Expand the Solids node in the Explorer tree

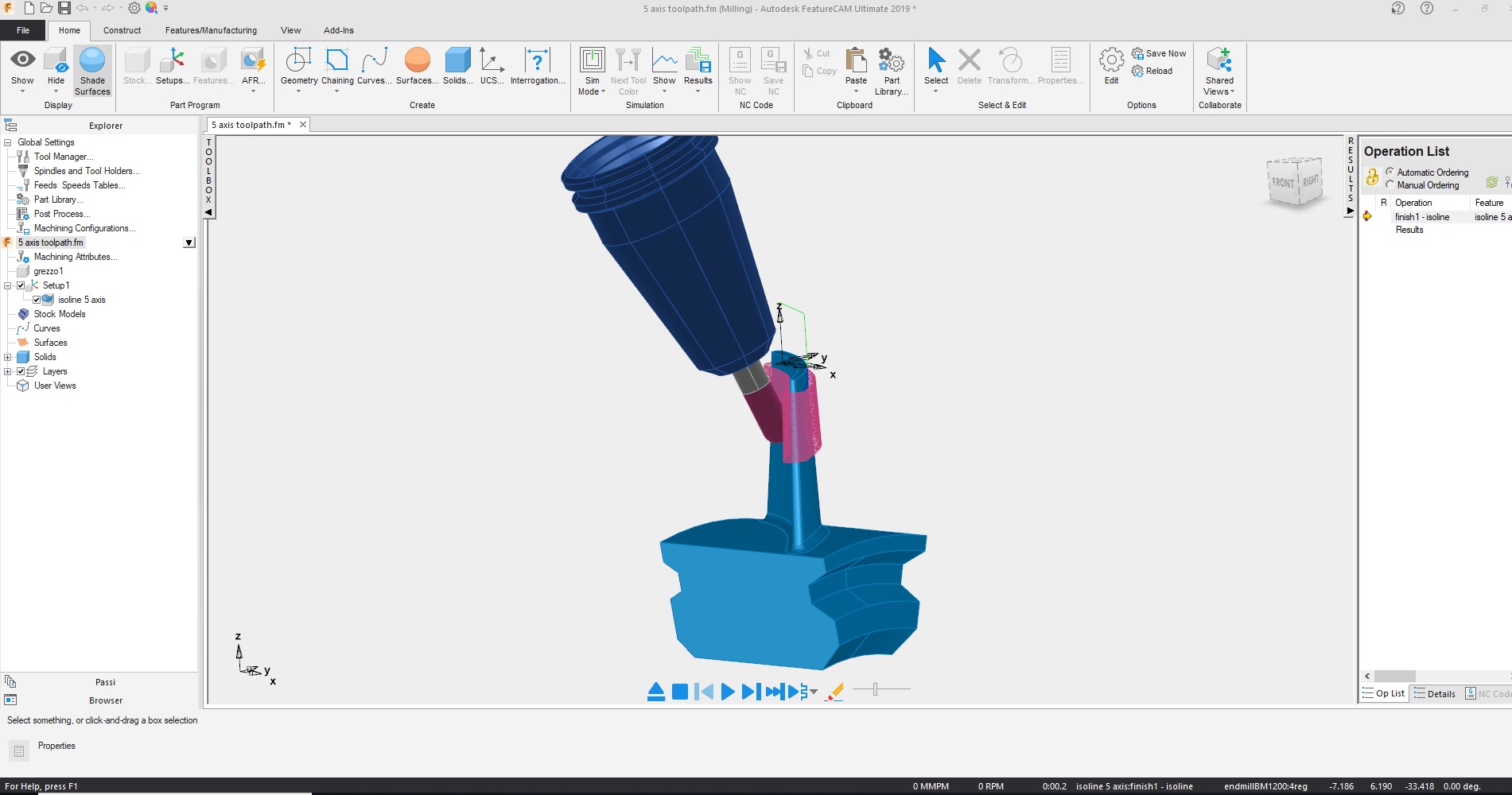click(6, 357)
